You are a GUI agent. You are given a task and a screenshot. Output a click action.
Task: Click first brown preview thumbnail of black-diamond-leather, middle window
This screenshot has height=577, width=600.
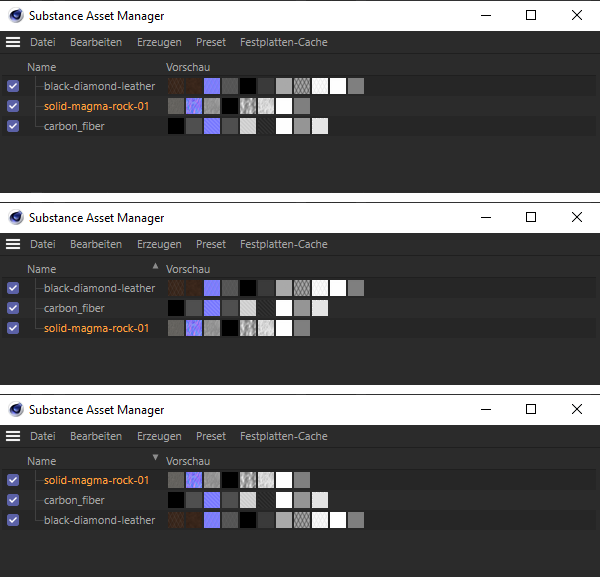(176, 288)
